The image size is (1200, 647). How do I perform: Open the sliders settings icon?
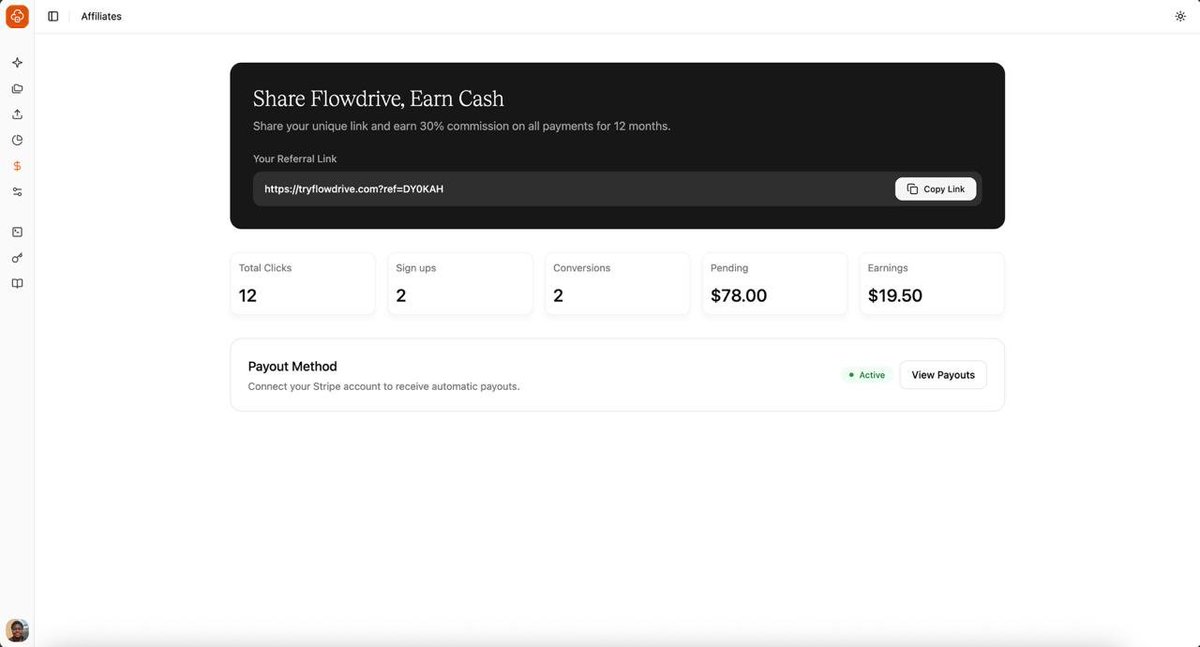pyautogui.click(x=17, y=192)
